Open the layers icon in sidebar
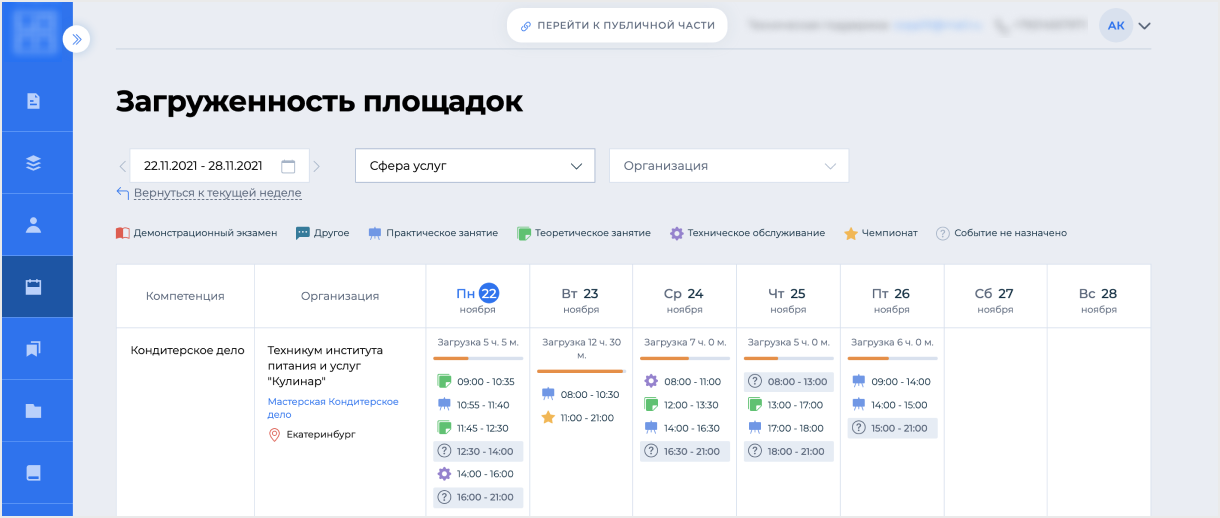 pyautogui.click(x=34, y=163)
